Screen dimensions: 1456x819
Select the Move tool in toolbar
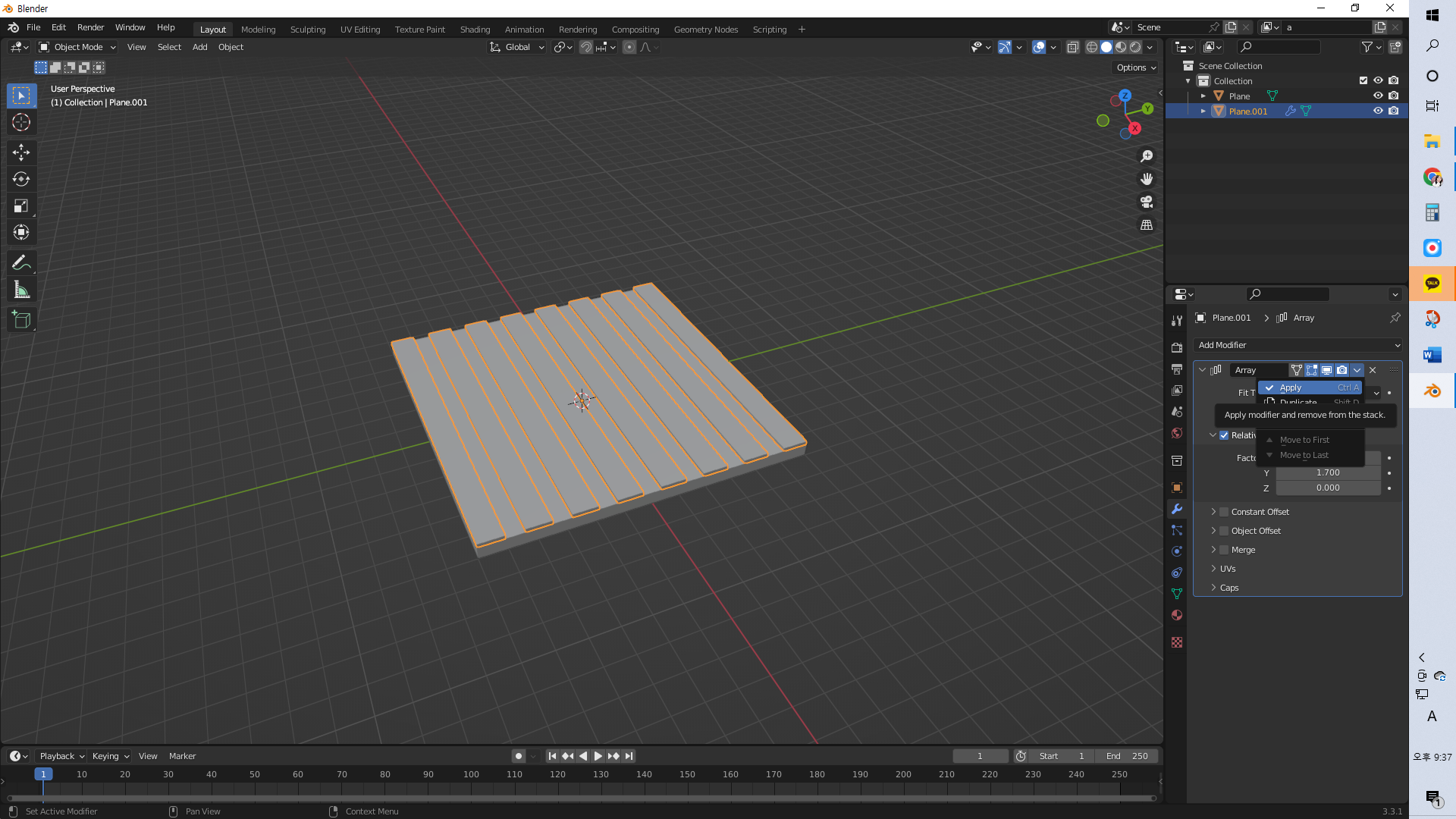coord(21,152)
